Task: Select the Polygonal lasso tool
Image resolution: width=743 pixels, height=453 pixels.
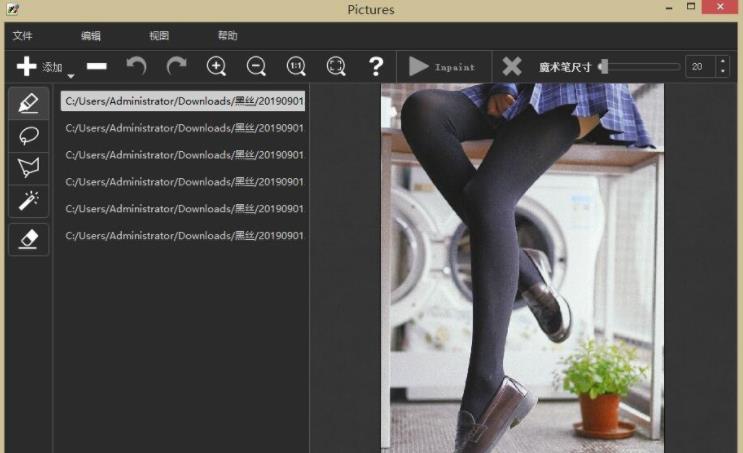Action: pos(29,167)
